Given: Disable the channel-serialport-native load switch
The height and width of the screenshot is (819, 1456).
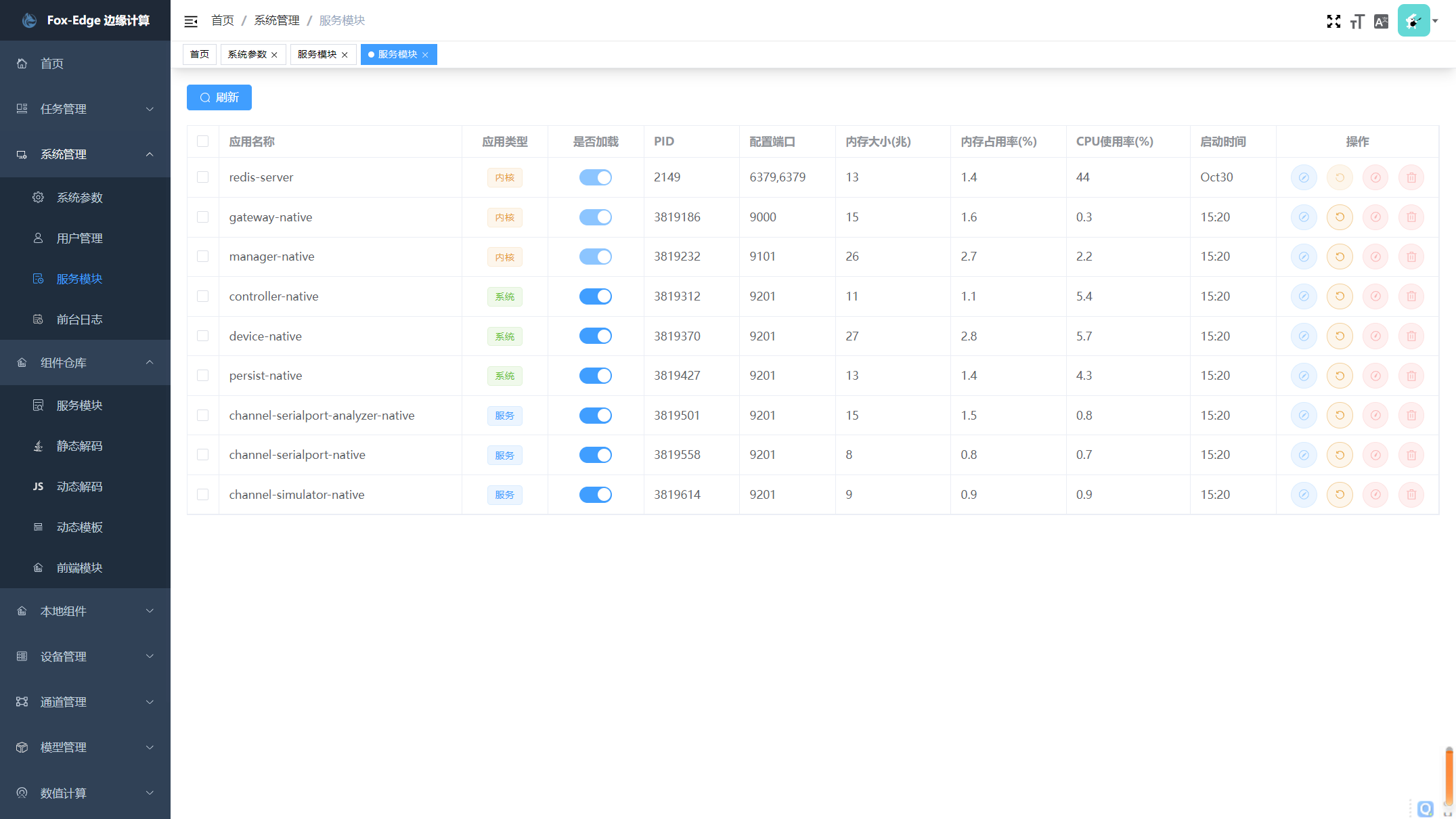Looking at the screenshot, I should [x=596, y=455].
